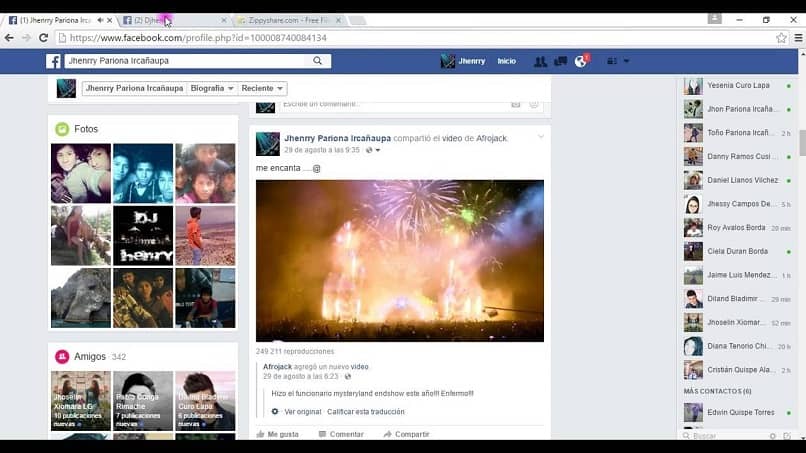The height and width of the screenshot is (453, 806).
Task: Click the chat compose icon near Buscar
Action: tap(787, 436)
